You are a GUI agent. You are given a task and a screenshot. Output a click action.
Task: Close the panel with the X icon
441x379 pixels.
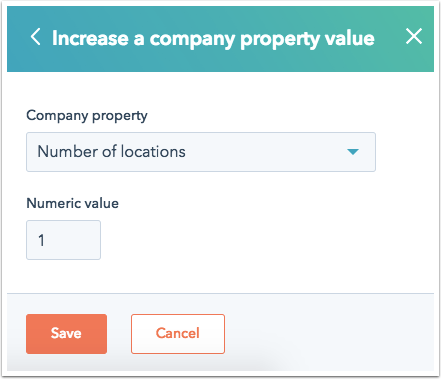click(414, 36)
